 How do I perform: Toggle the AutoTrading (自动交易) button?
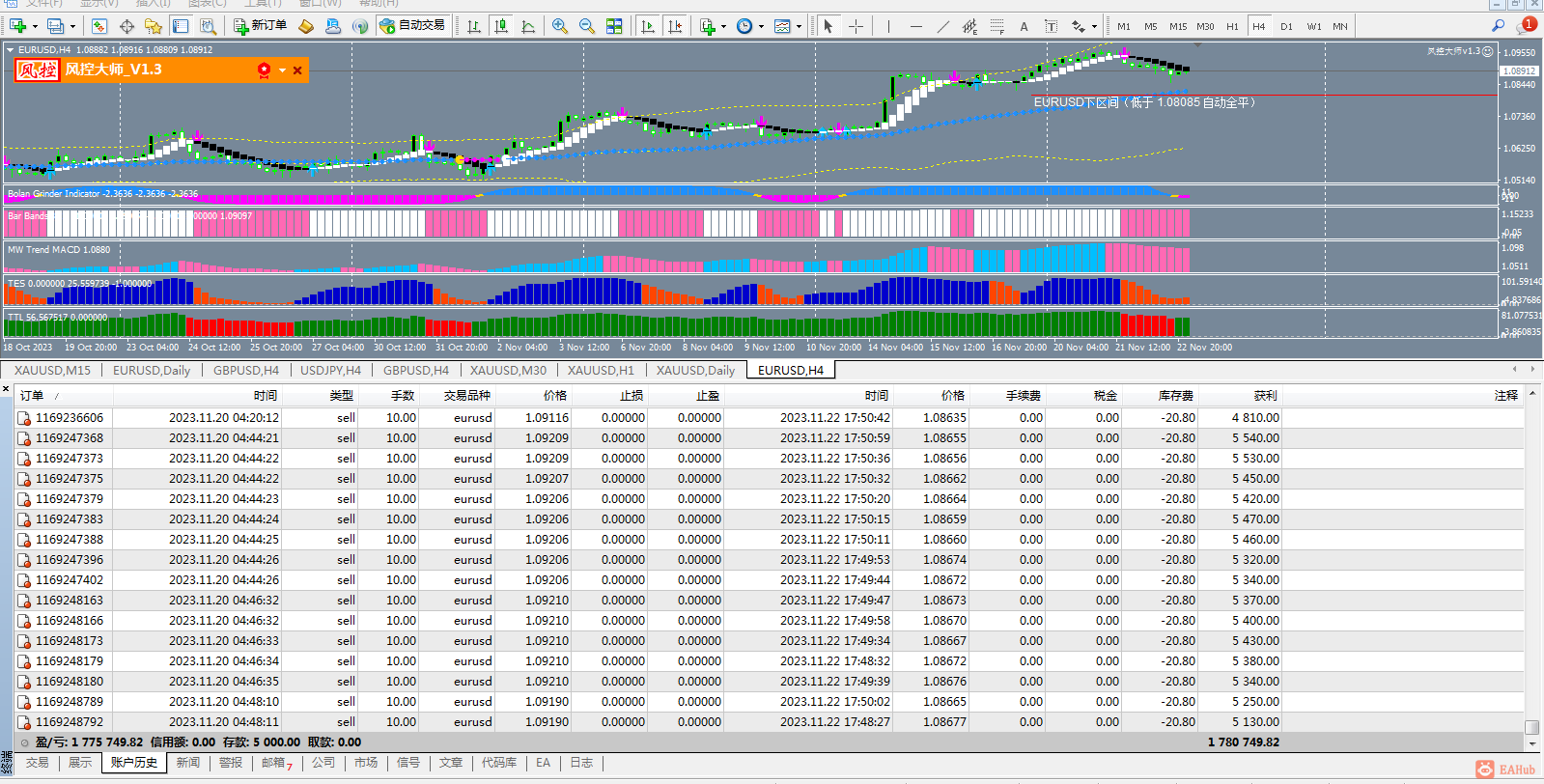pyautogui.click(x=412, y=26)
